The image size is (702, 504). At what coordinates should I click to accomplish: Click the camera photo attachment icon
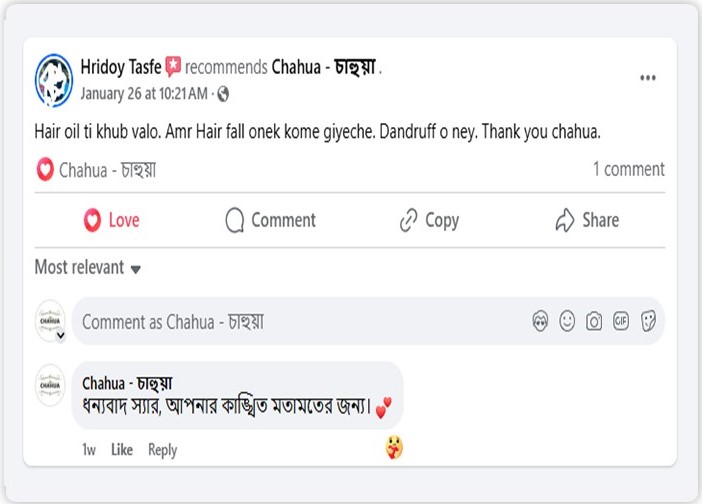pos(594,321)
